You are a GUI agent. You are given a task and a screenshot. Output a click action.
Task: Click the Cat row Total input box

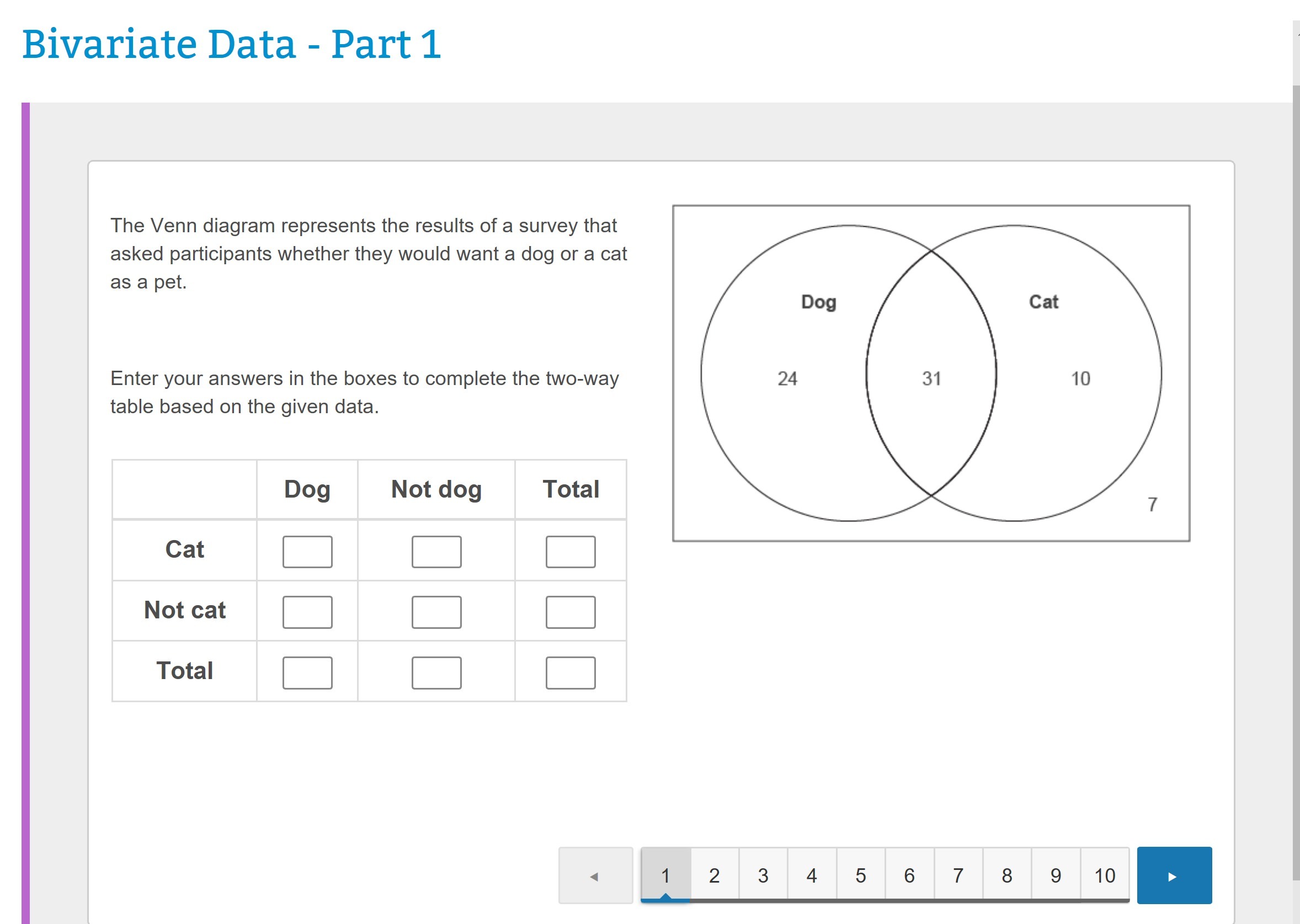[x=571, y=551]
